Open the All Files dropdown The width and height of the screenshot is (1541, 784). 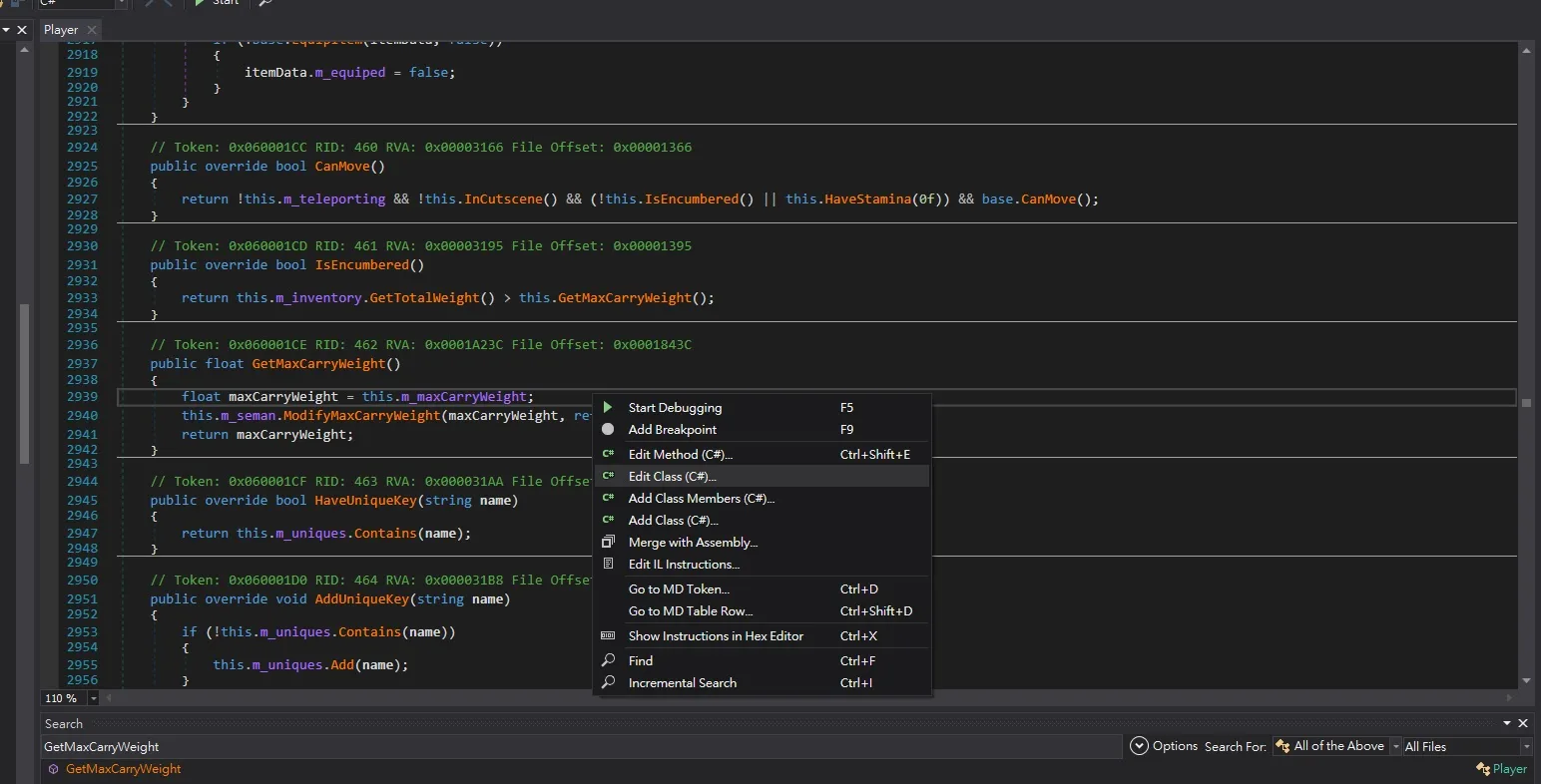(x=1467, y=746)
